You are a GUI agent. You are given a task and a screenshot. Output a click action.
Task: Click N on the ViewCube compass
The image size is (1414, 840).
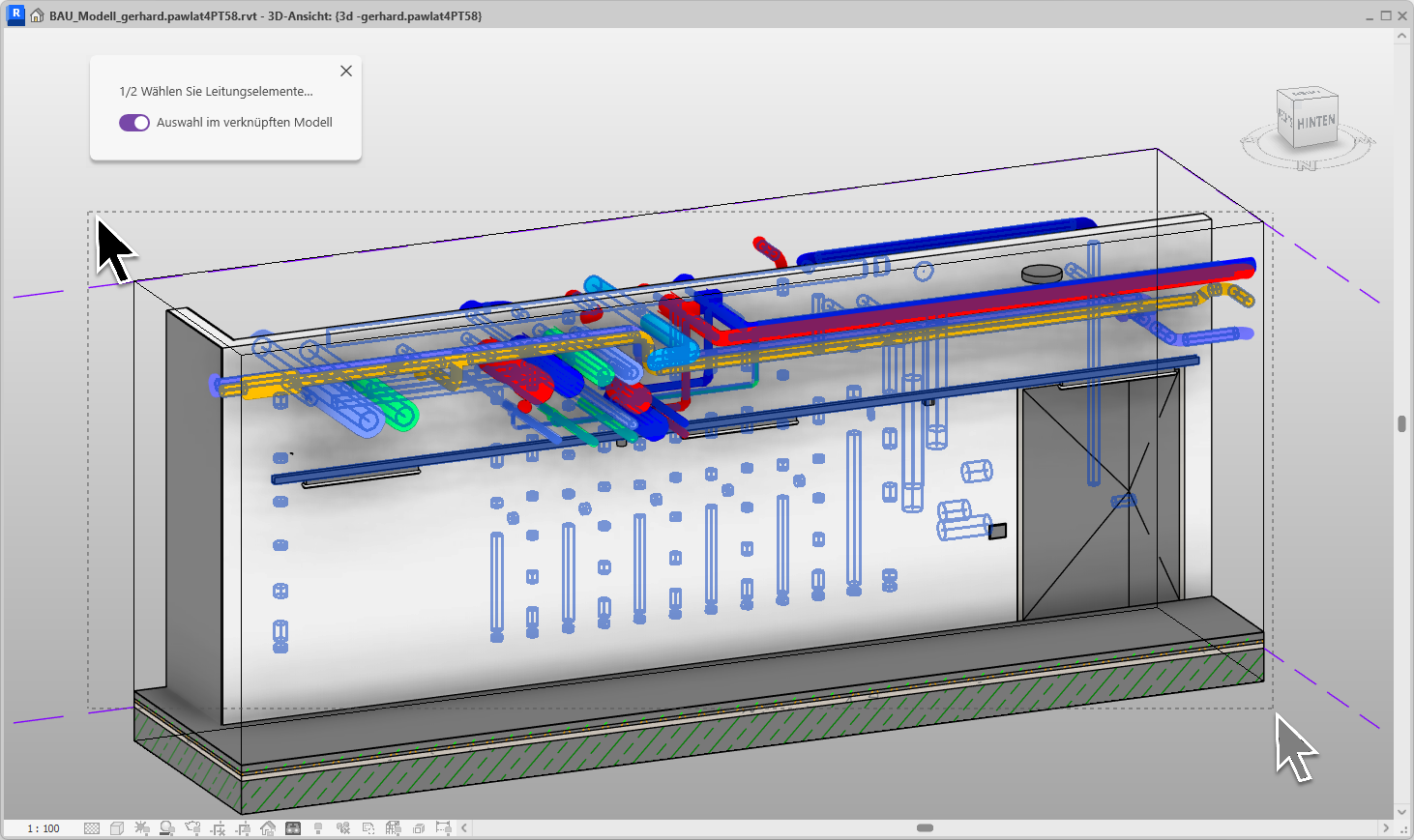tap(1306, 166)
